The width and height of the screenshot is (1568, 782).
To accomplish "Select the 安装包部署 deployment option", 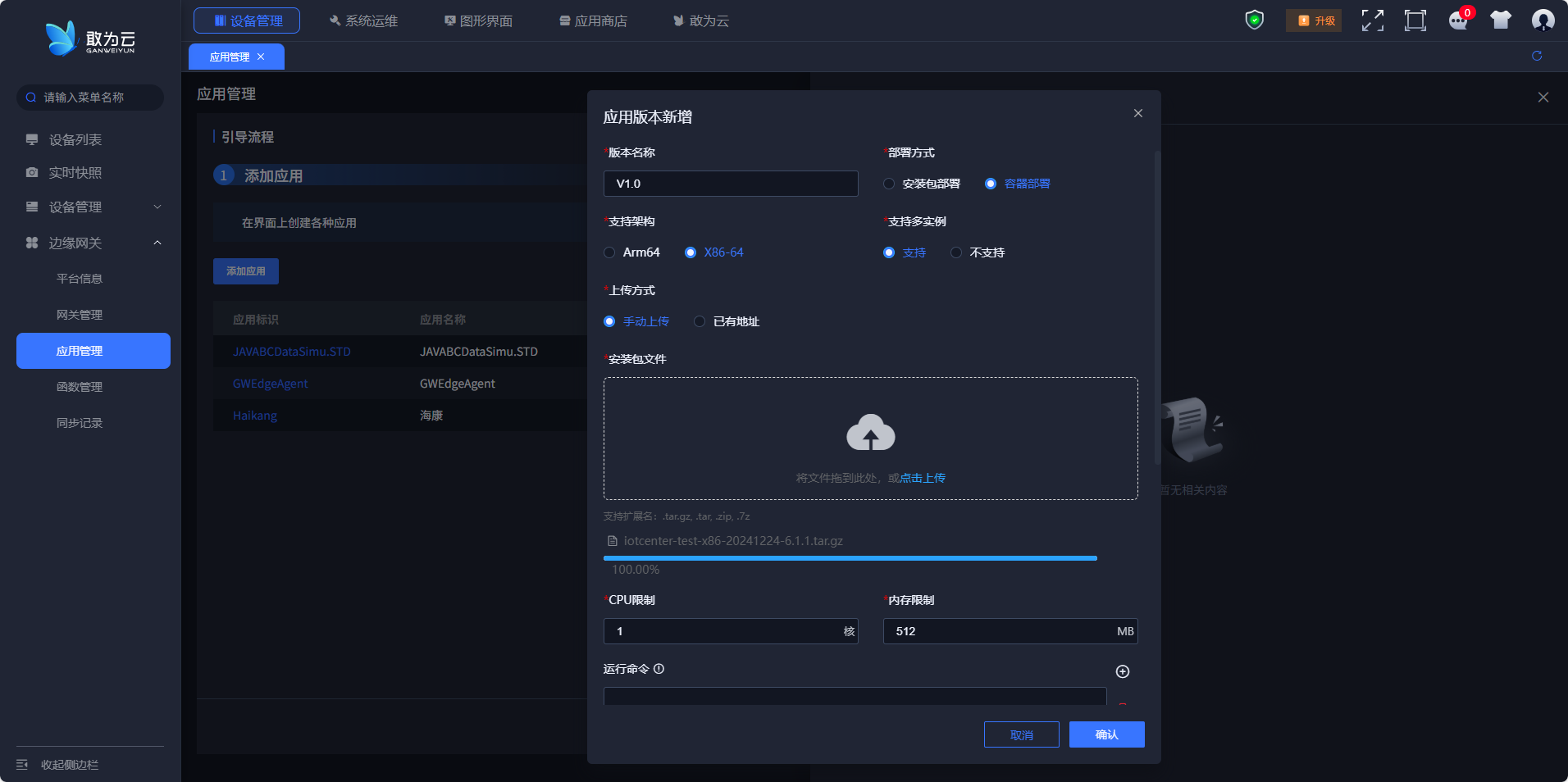I will coord(889,184).
